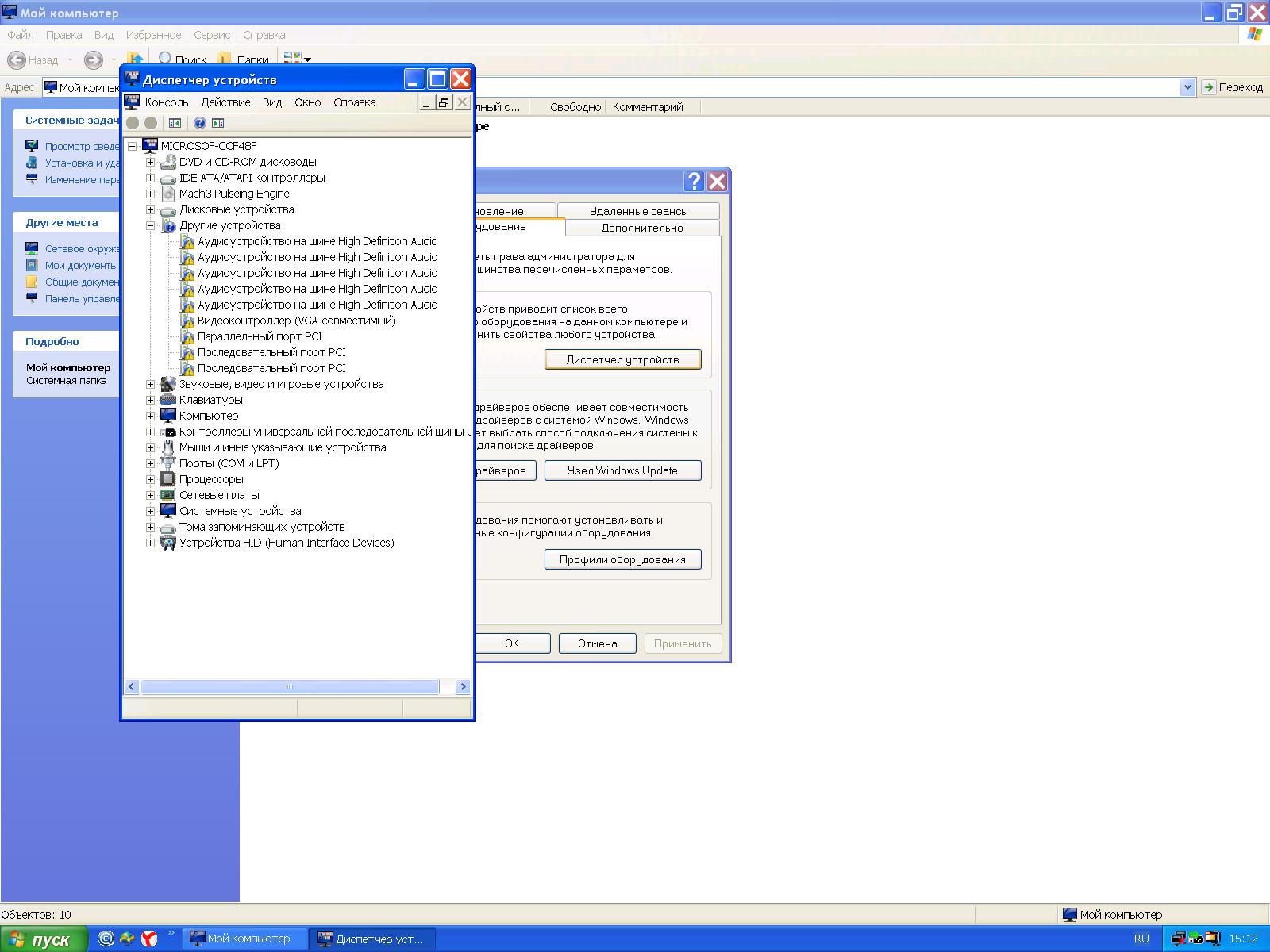Click the Explorer Back (Назад) button icon
The height and width of the screenshot is (952, 1270).
pos(16,59)
